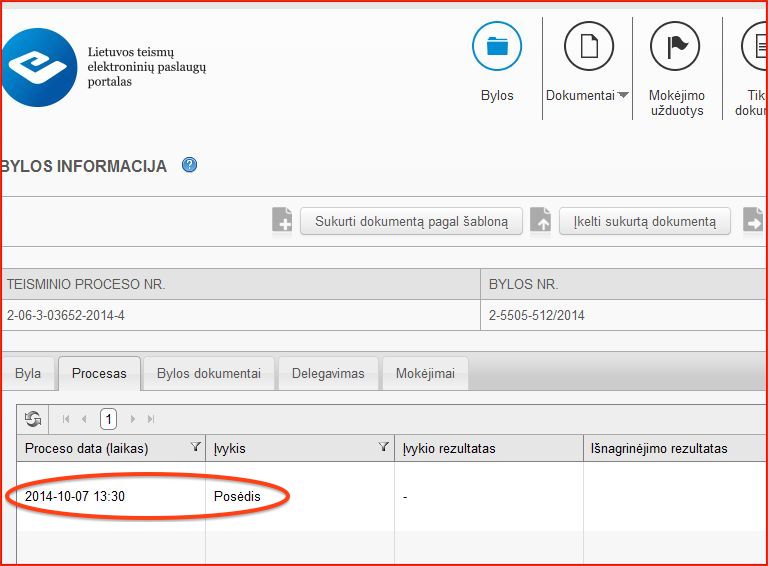Image resolution: width=768 pixels, height=566 pixels.
Task: Open the Bylos folder icon
Action: pyautogui.click(x=497, y=46)
